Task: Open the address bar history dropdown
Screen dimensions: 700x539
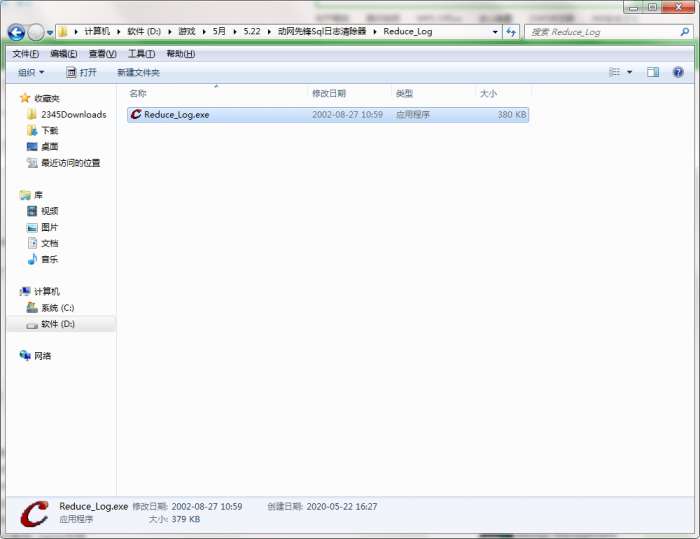Action: (495, 32)
